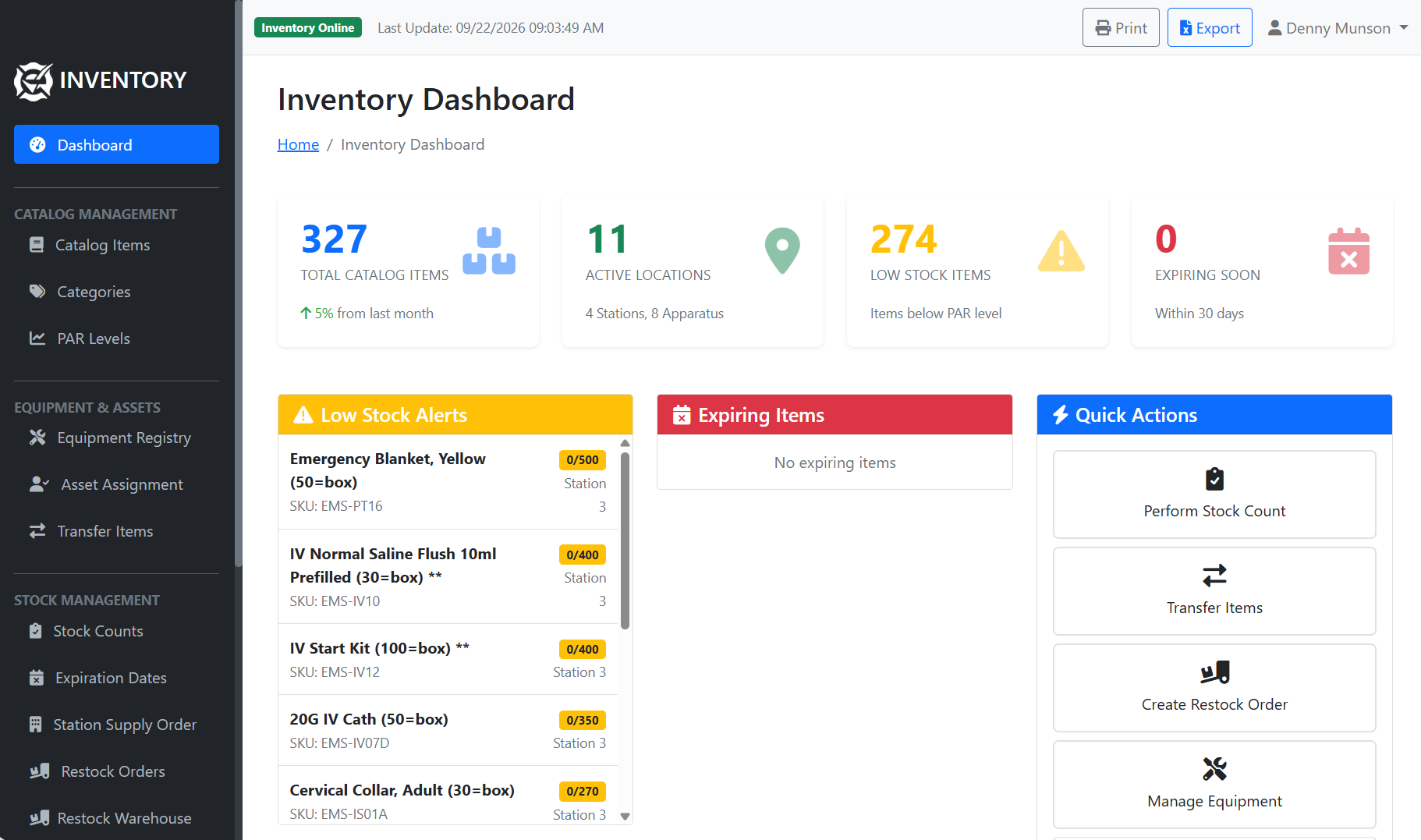Click the Low Stock Alerts list scrollbar thumb
Viewport: 1421px width, 840px height.
point(625,541)
